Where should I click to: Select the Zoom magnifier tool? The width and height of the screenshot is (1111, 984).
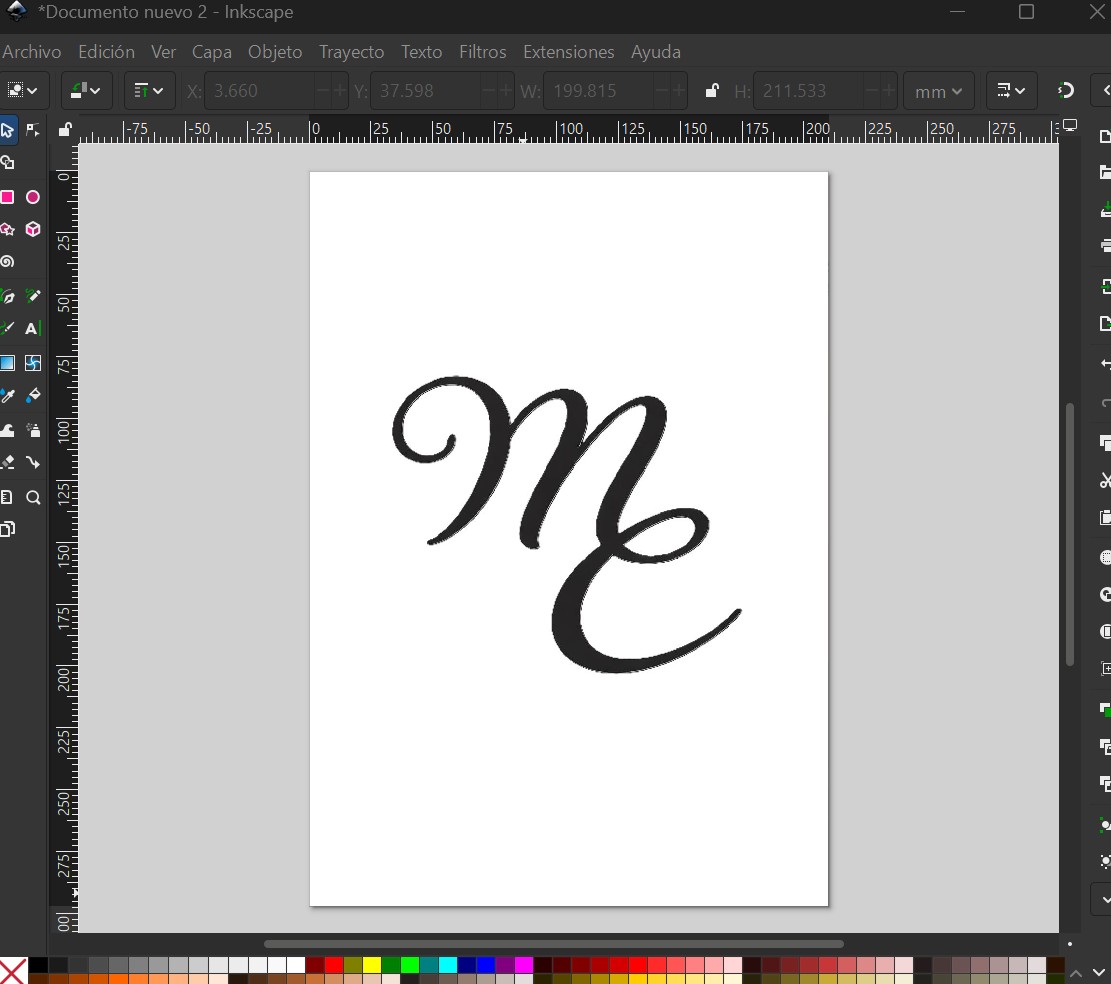click(33, 497)
